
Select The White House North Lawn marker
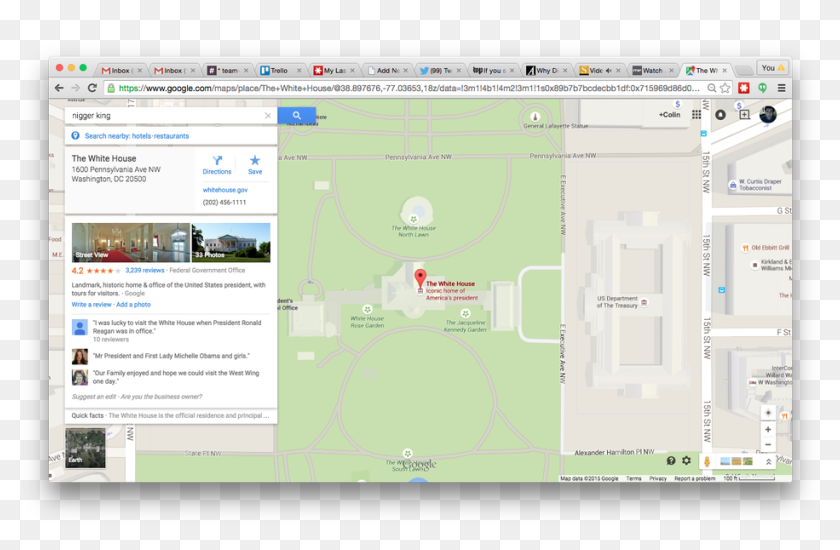(x=414, y=219)
